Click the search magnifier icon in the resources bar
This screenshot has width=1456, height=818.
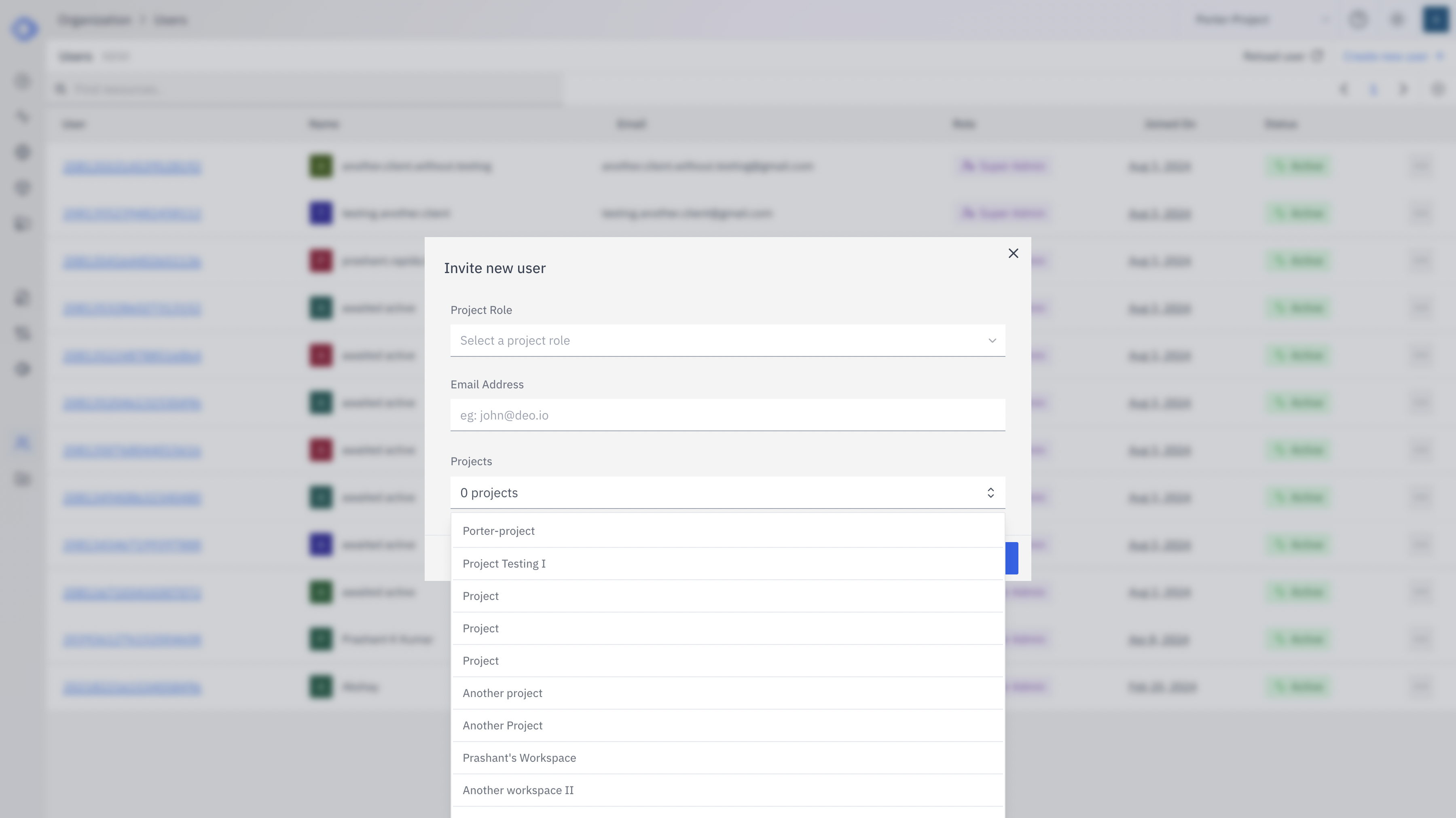coord(61,89)
